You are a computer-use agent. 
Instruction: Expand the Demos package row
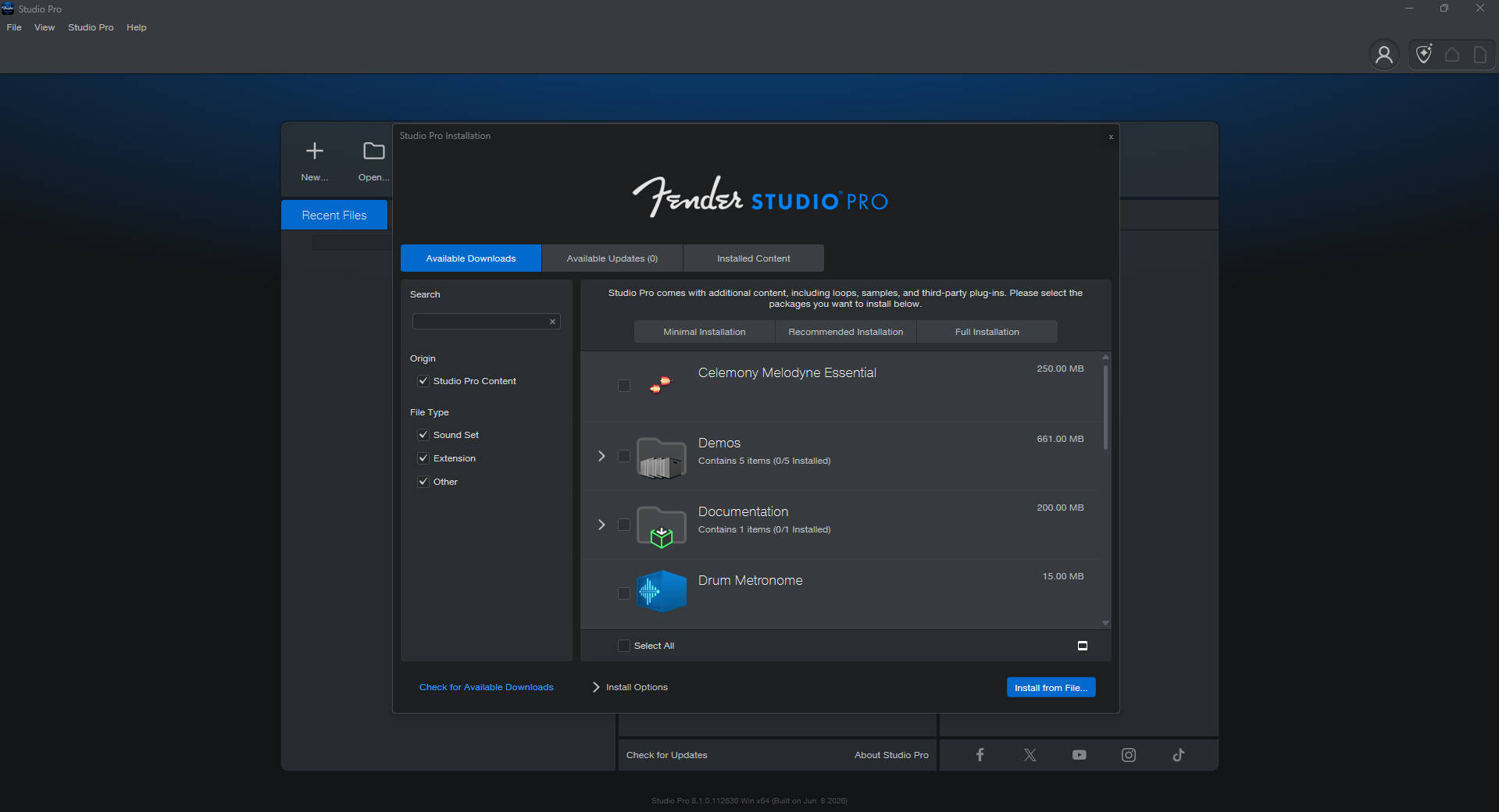[601, 456]
